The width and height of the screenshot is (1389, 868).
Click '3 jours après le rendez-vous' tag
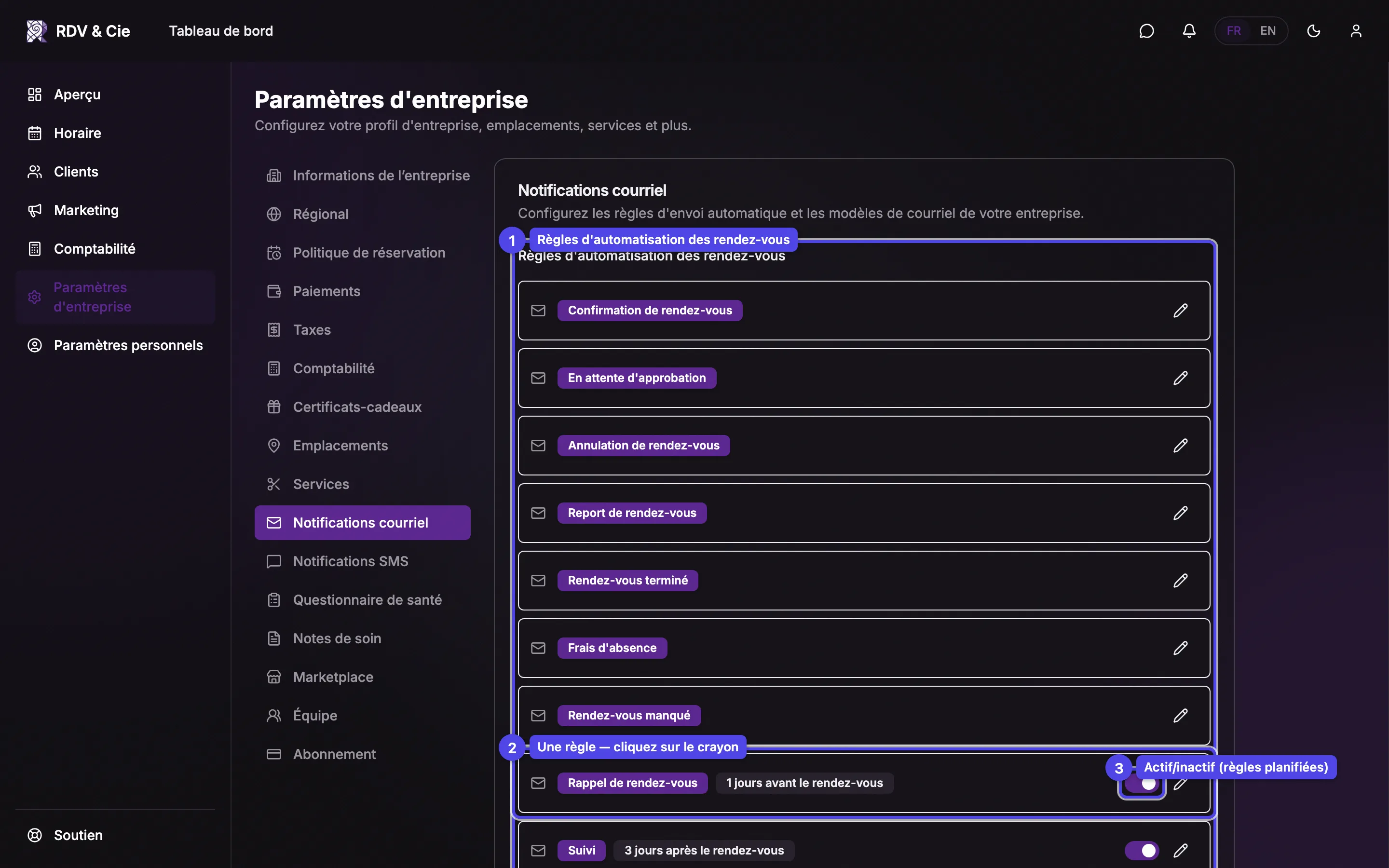[x=704, y=850]
